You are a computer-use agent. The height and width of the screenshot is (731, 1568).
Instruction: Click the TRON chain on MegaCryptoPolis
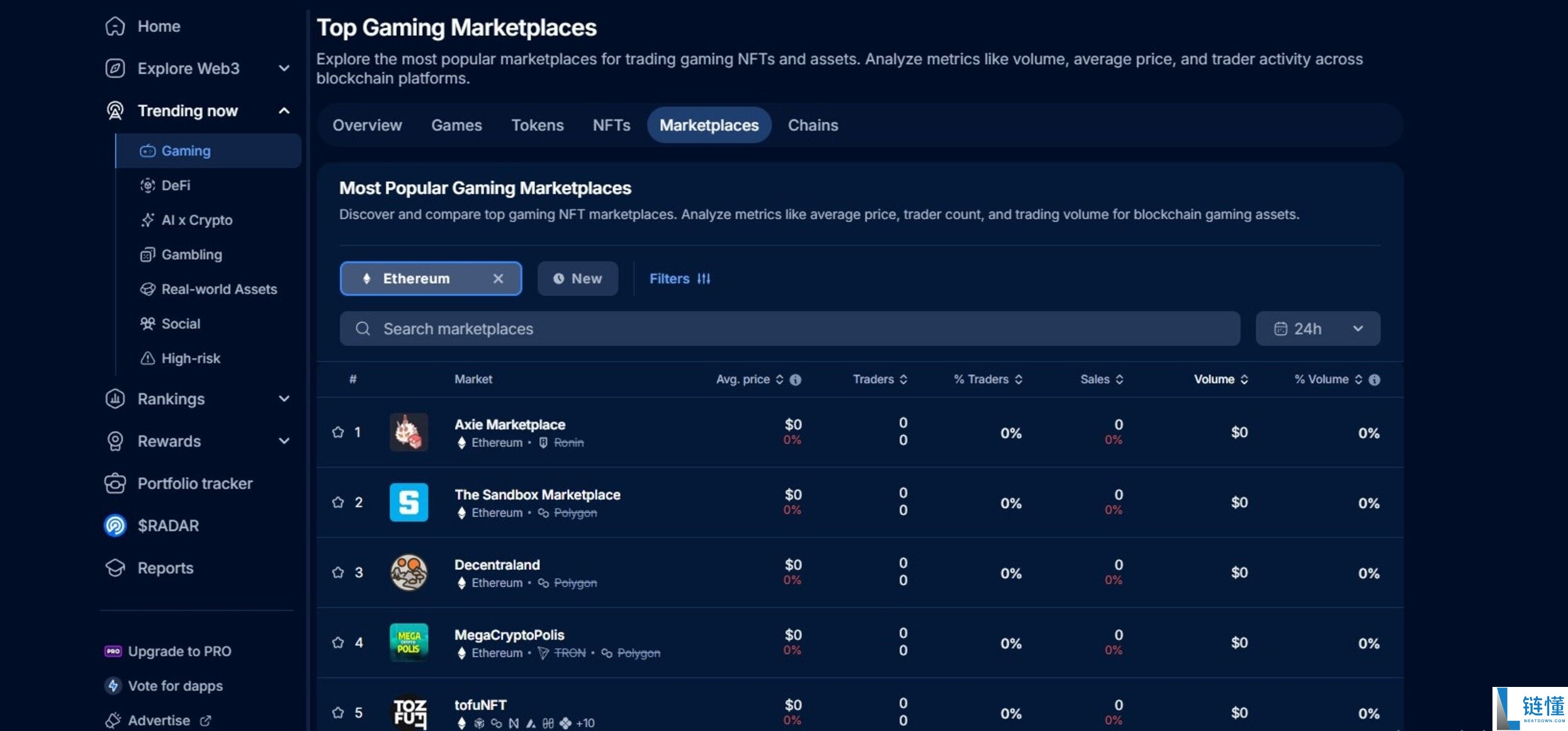coord(562,653)
